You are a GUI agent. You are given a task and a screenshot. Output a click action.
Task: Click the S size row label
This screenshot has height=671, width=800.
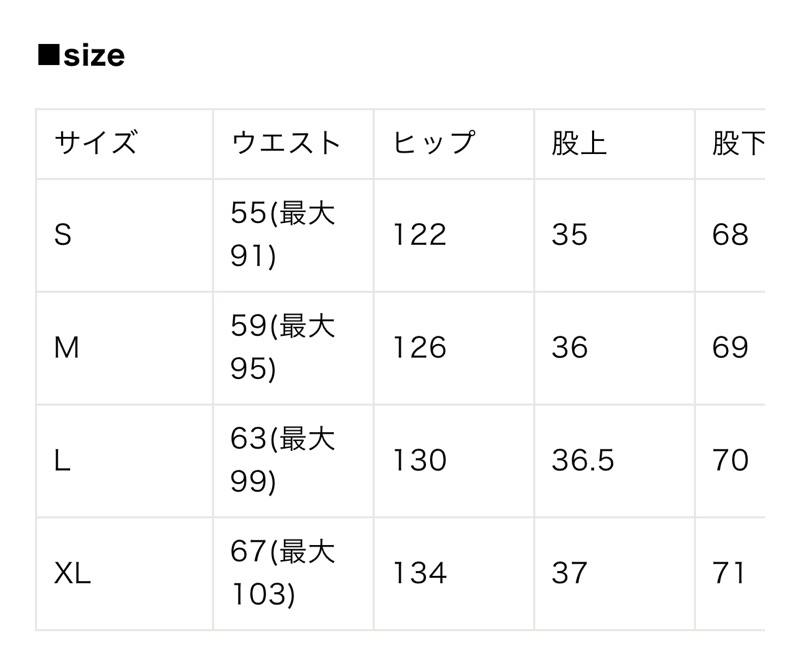click(x=63, y=235)
